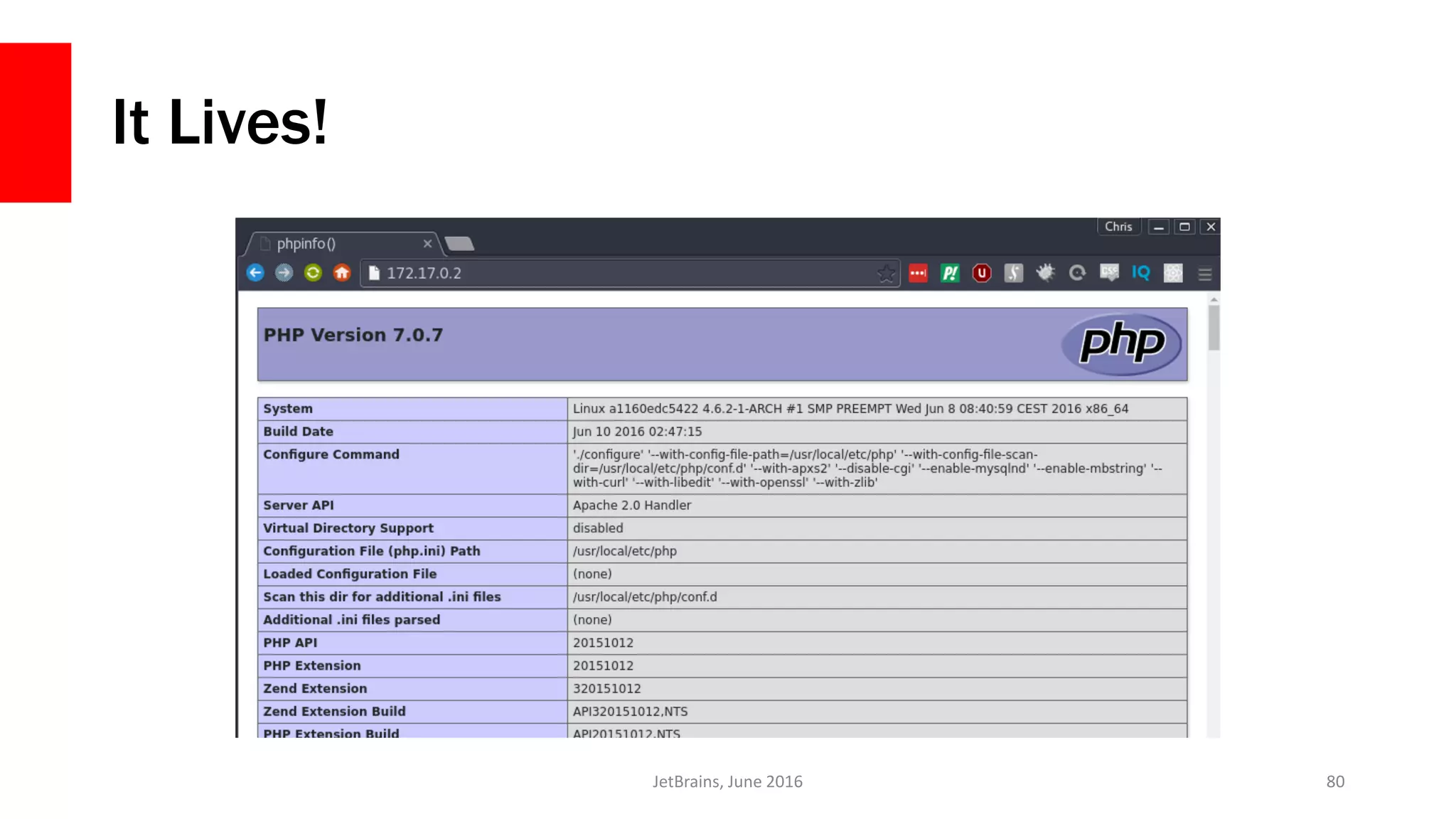1456x819 pixels.
Task: Click the gray S scroll extension icon
Action: click(1014, 273)
